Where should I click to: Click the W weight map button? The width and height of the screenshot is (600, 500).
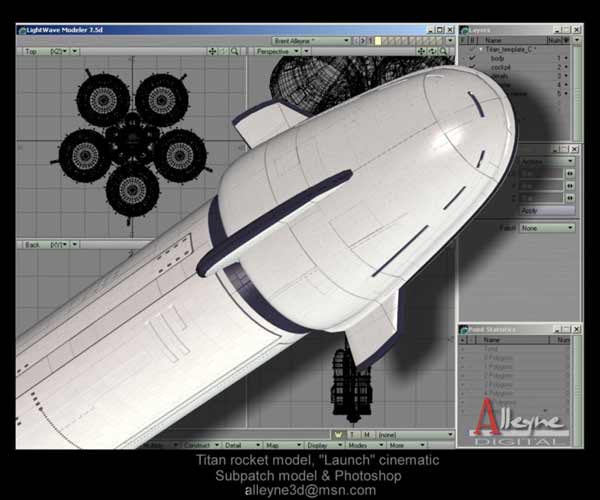pos(338,435)
